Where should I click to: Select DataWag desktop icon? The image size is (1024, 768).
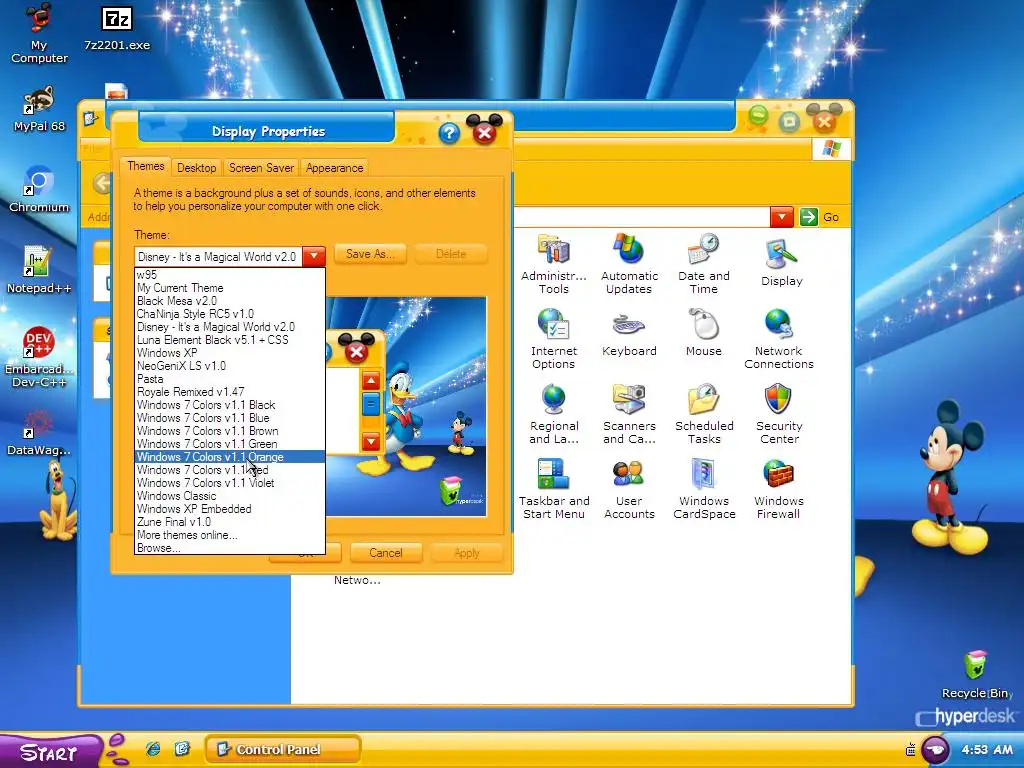(x=39, y=432)
